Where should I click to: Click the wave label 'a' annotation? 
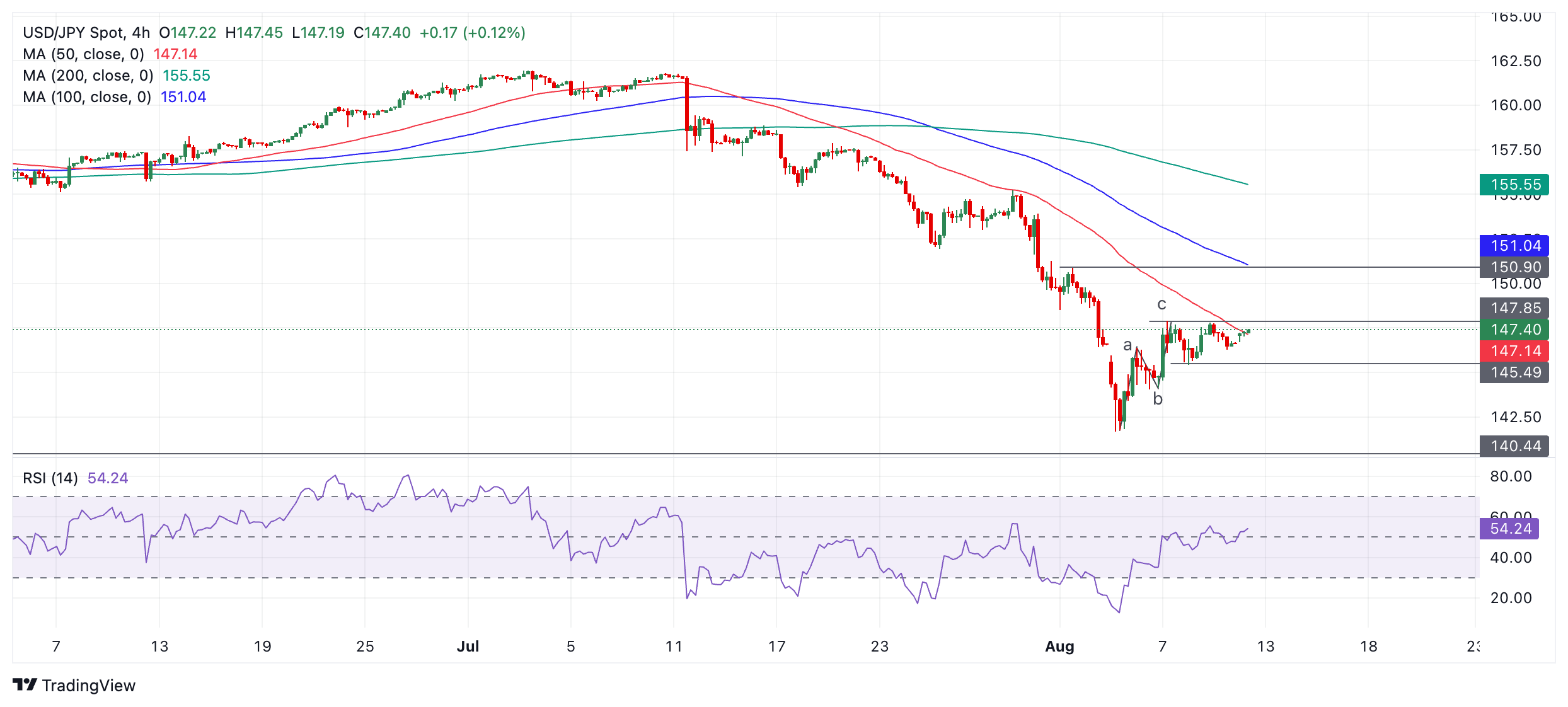pos(1127,345)
